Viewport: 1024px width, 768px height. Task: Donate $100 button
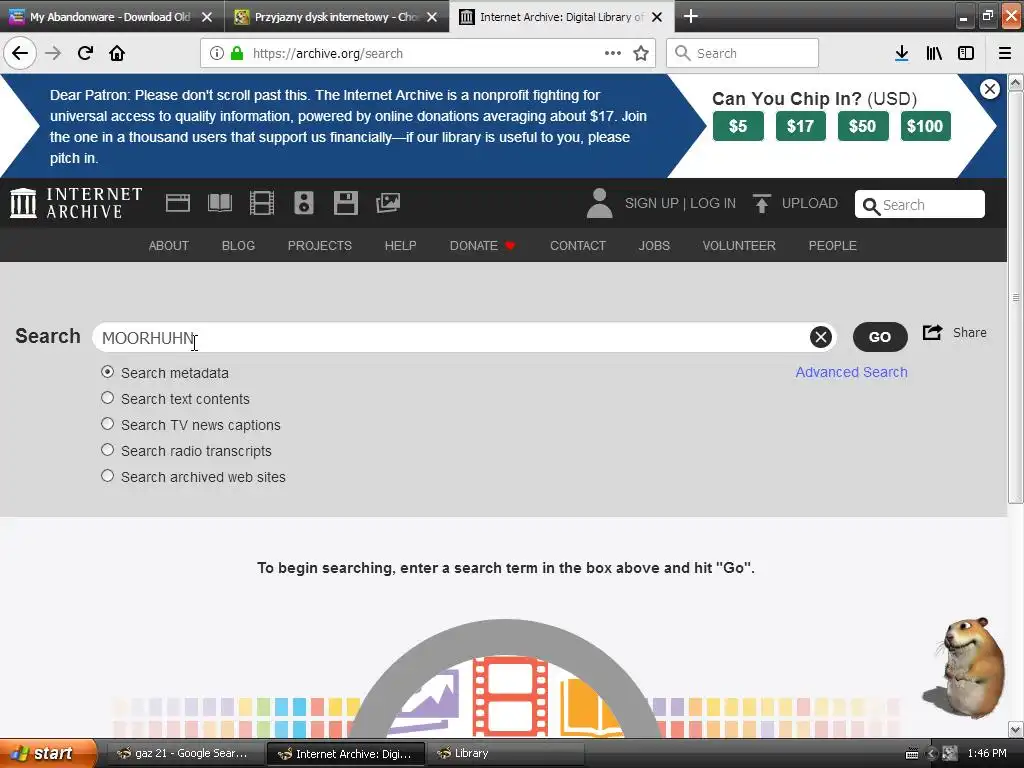tap(925, 126)
